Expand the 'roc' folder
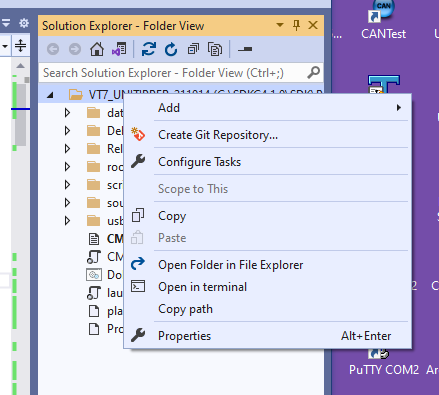 click(x=67, y=166)
